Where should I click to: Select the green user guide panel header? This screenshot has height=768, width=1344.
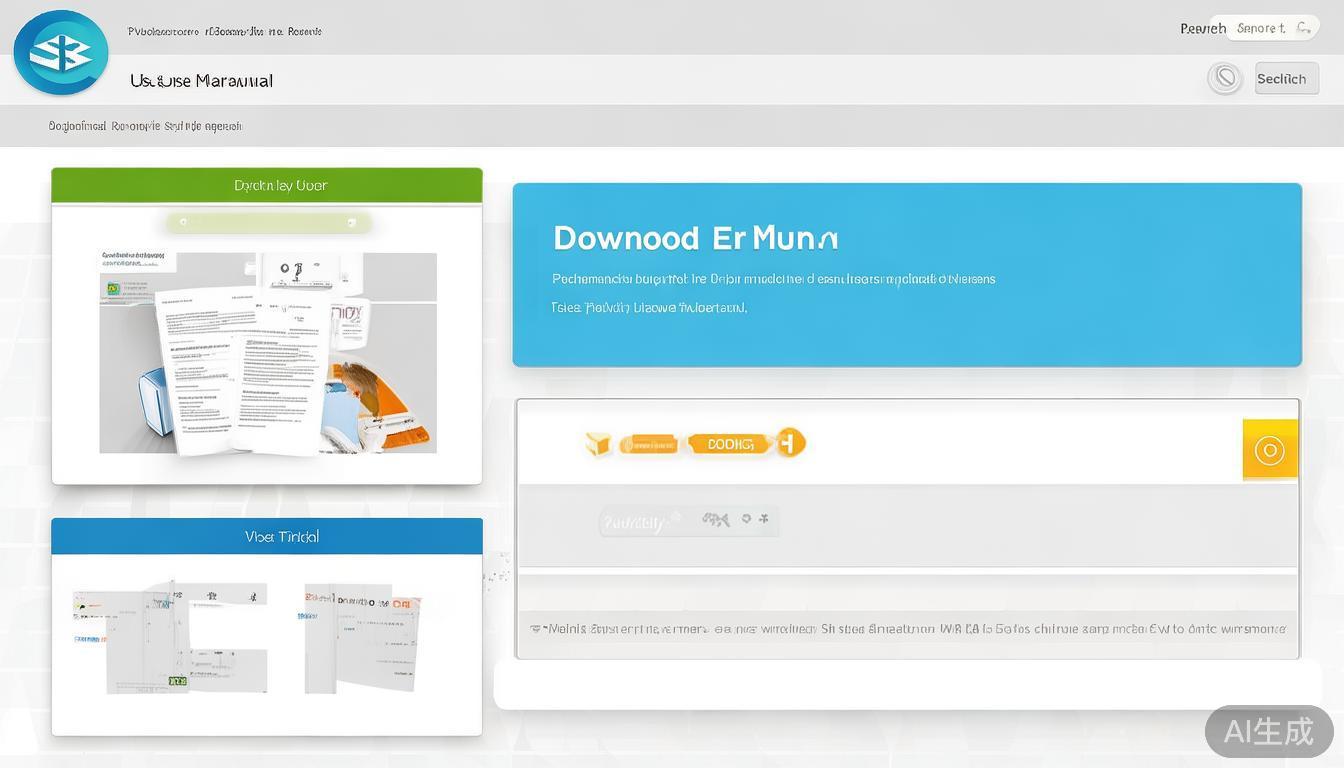(x=267, y=186)
